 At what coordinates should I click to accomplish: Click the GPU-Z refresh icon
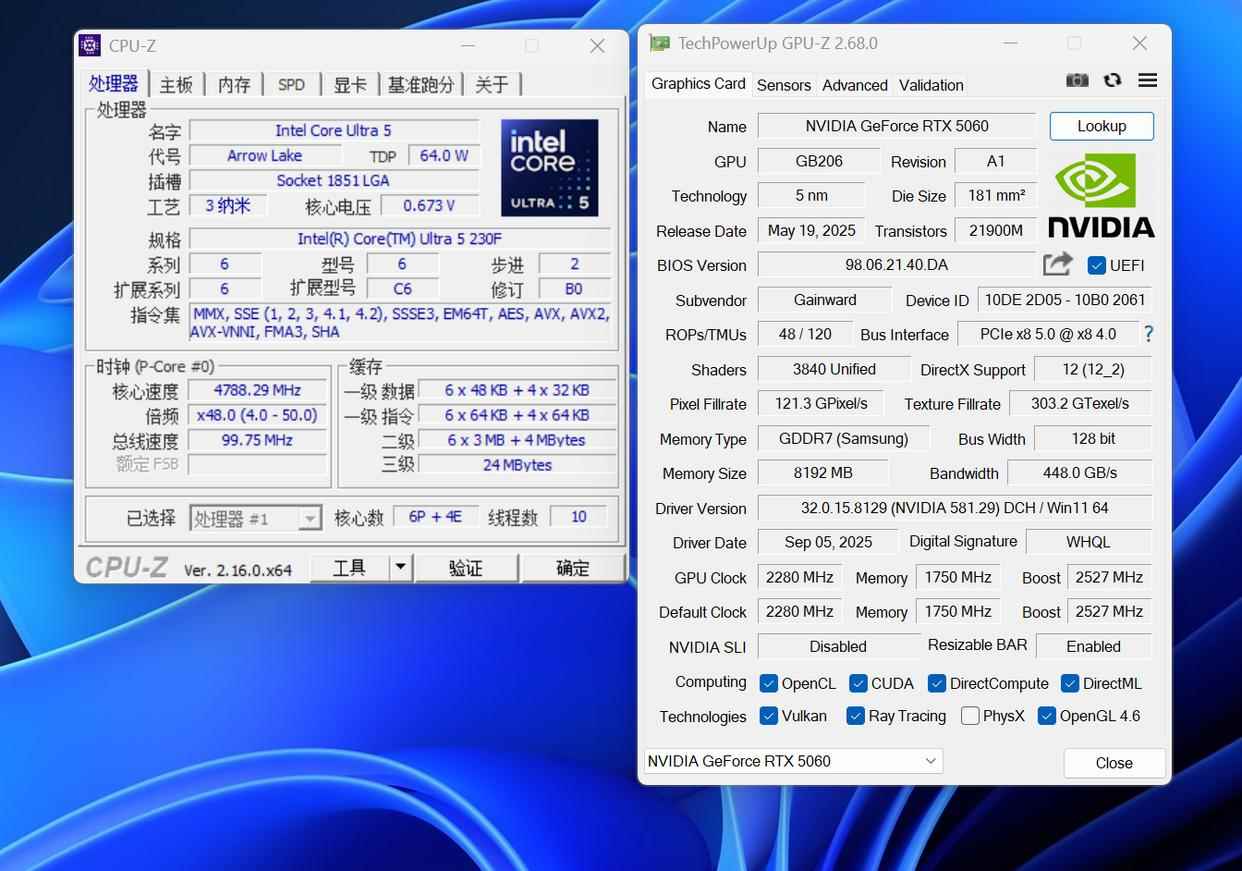(x=1112, y=80)
